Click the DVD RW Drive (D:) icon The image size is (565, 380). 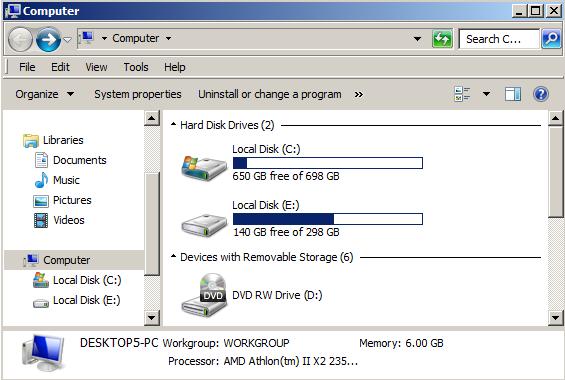pos(204,295)
